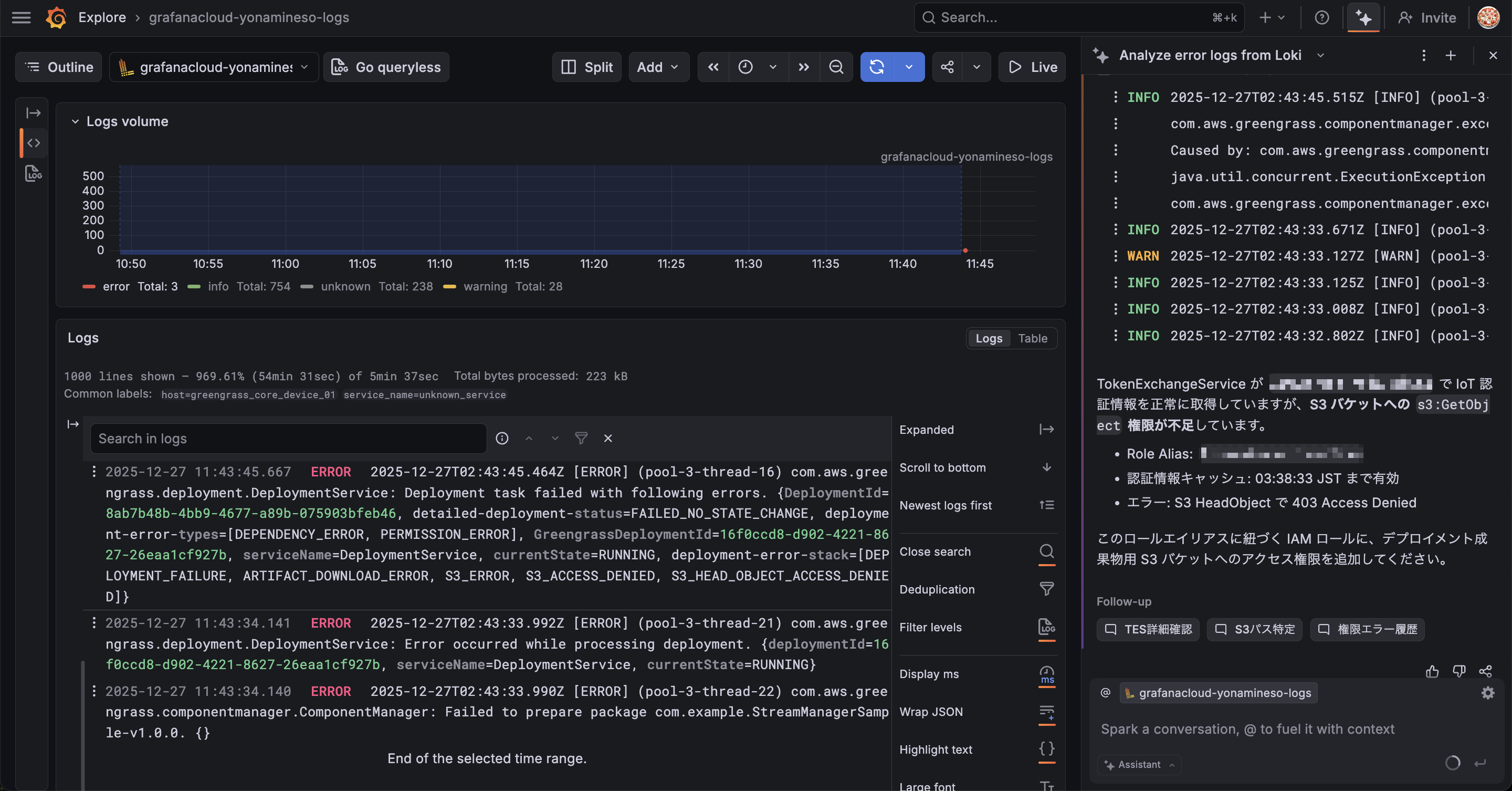Switch to the Table view tab
Screen dimensions: 1512x791
pos(1033,338)
